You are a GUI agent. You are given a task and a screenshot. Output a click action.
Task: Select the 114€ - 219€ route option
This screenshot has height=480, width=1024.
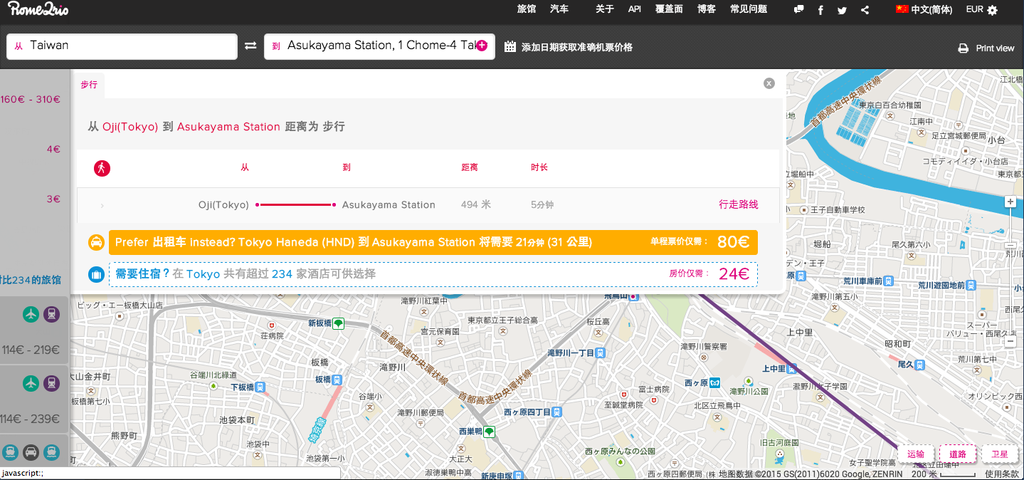[x=34, y=330]
